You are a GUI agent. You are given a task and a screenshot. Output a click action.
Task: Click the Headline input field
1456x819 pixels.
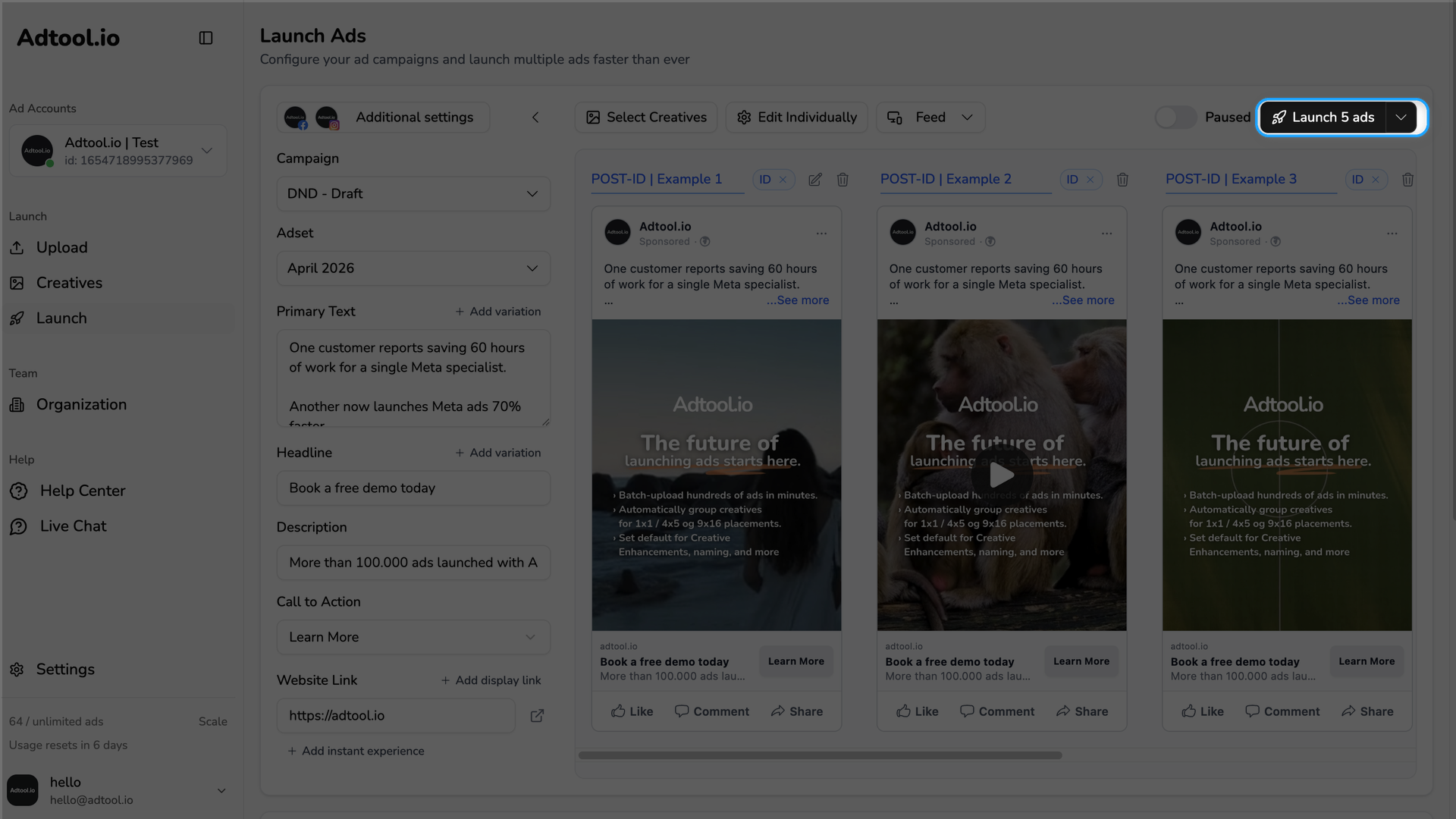[413, 488]
